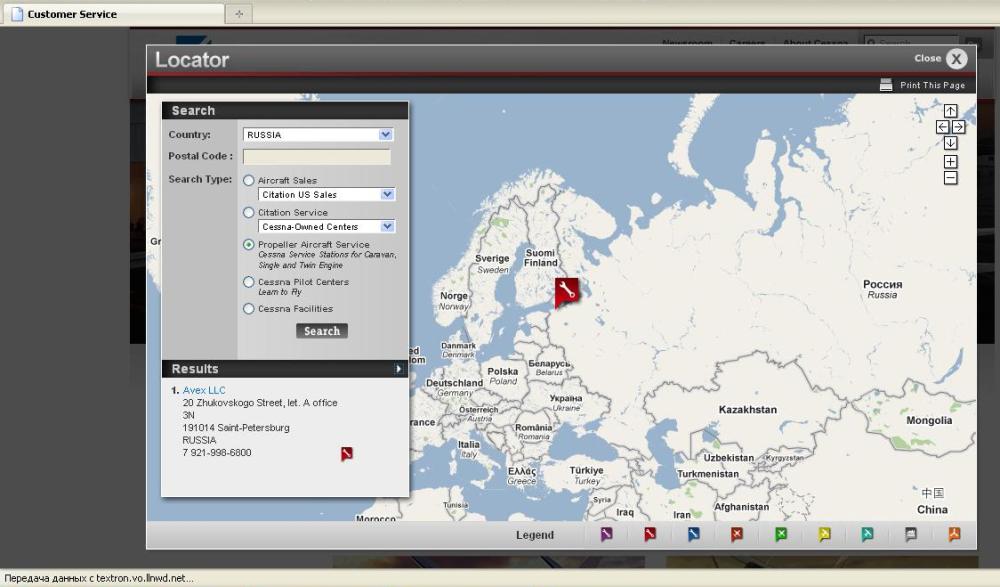The image size is (1000, 587).
Task: Click the orange airplane legend icon
Action: [954, 535]
